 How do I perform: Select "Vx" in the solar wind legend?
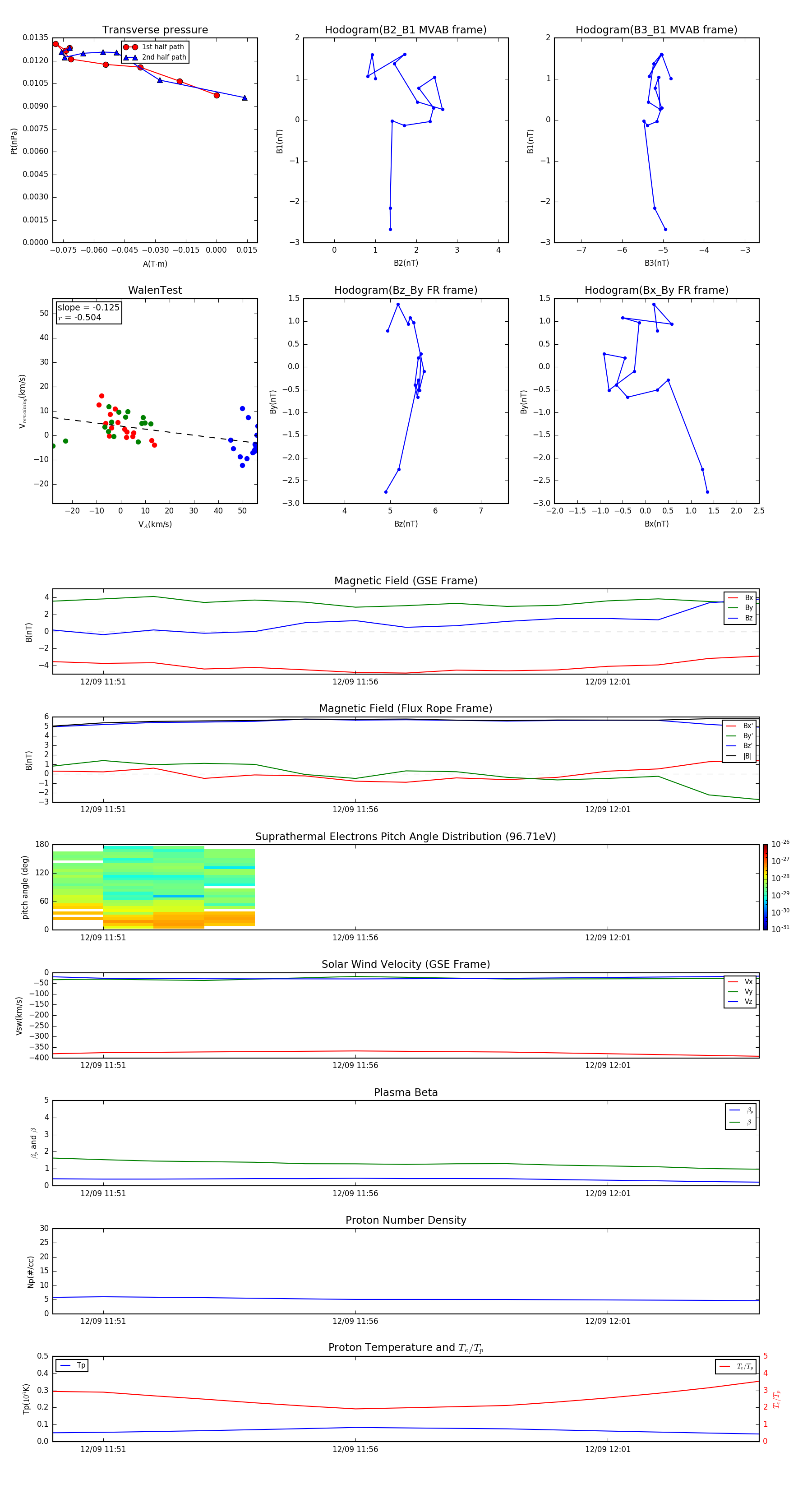point(740,981)
